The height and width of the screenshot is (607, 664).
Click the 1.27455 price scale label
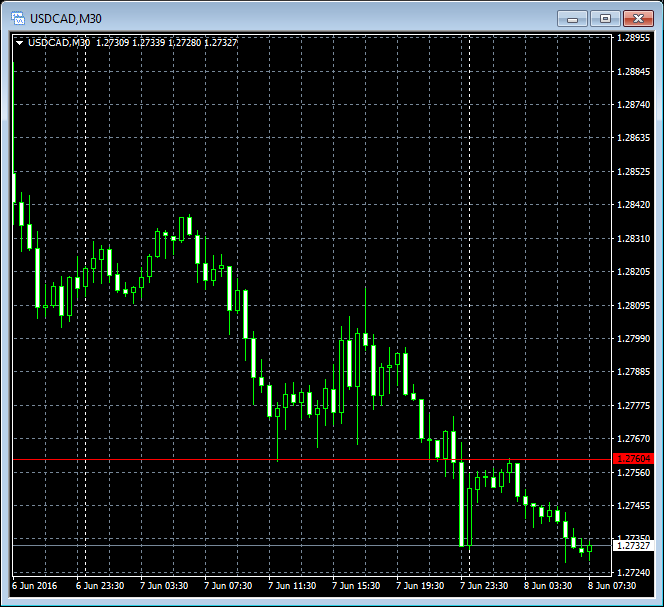coord(634,505)
